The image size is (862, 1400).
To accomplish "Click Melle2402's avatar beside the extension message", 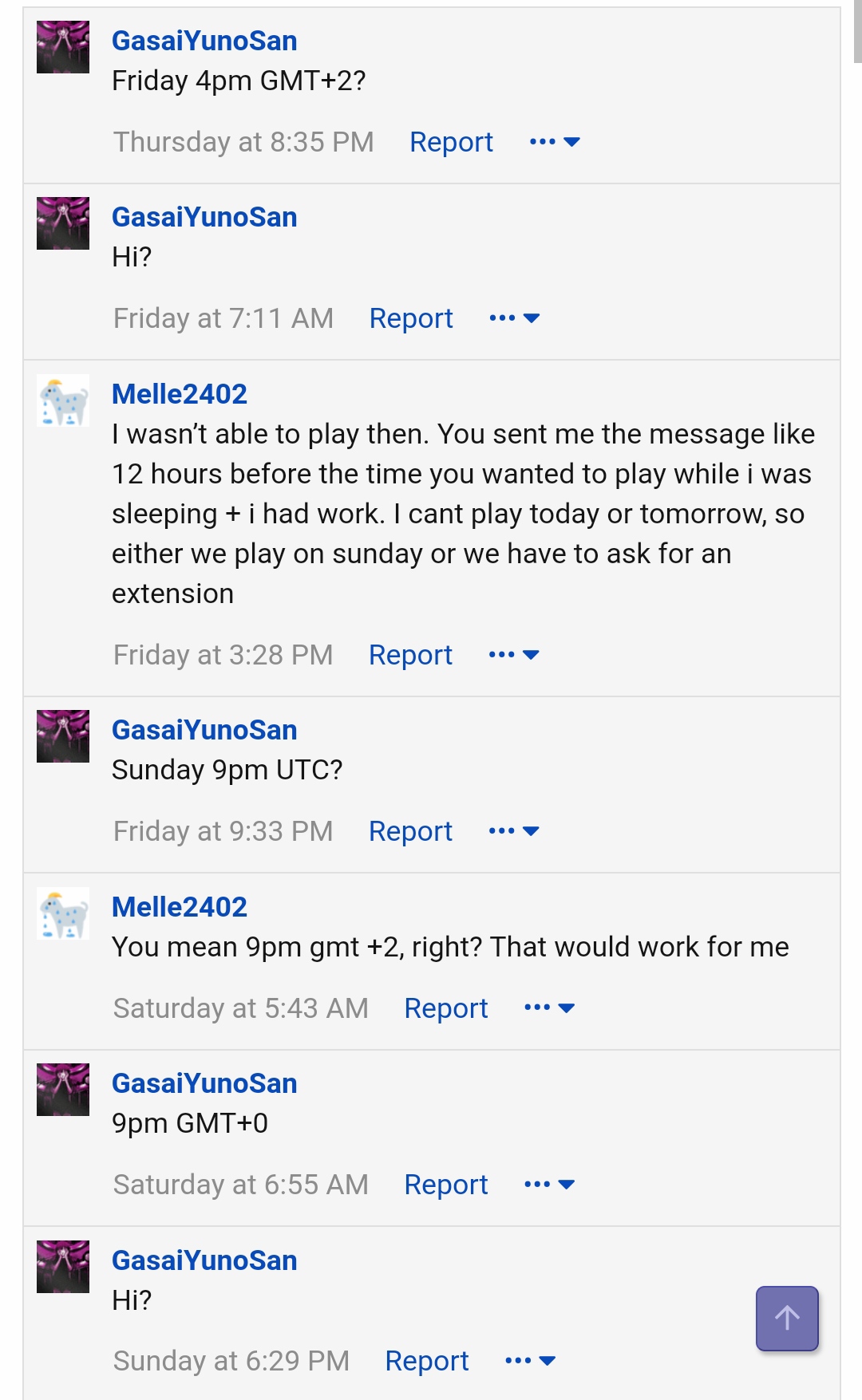I will [x=63, y=400].
